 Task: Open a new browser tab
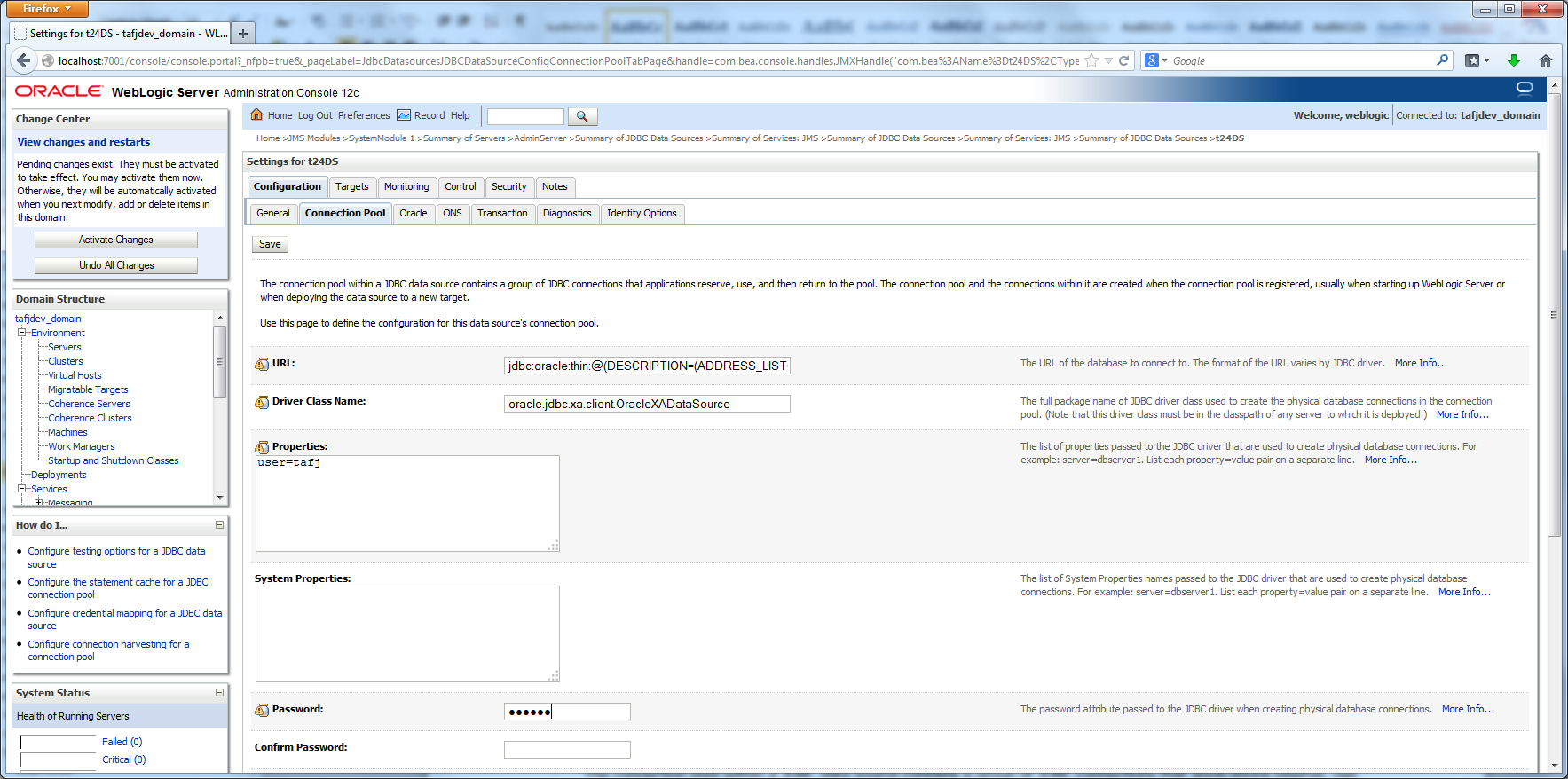[x=242, y=34]
